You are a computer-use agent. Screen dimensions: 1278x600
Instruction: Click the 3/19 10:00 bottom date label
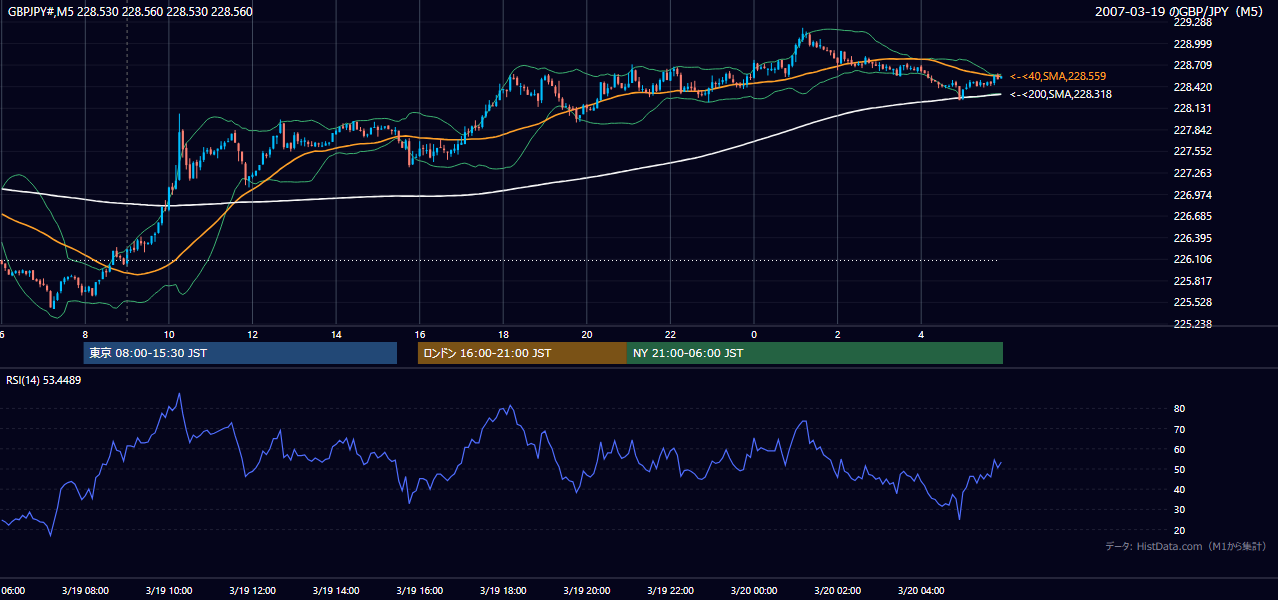(x=169, y=591)
